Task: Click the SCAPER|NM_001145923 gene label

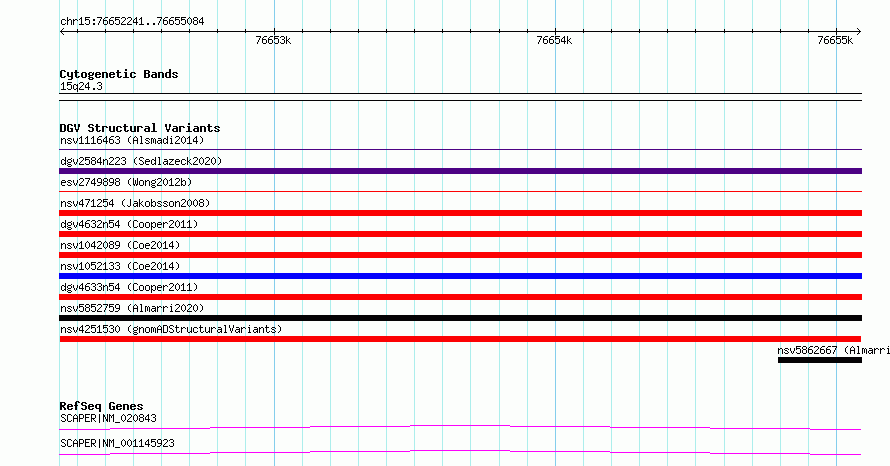Action: 117,443
